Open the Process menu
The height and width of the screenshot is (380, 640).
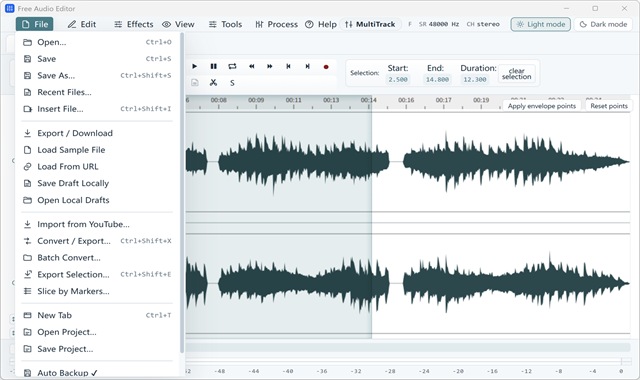click(276, 24)
